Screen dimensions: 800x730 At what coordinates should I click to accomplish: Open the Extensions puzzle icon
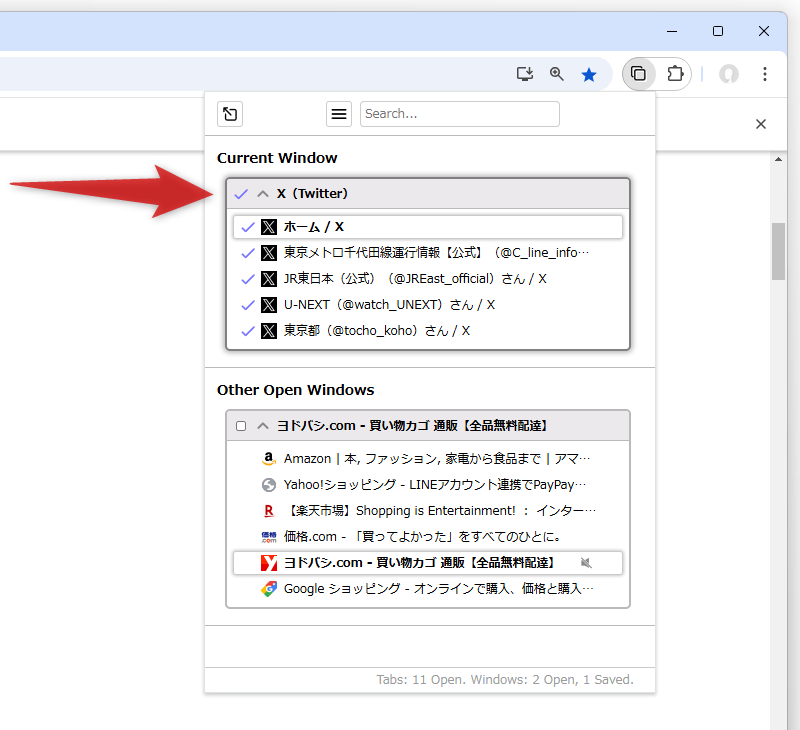point(675,74)
